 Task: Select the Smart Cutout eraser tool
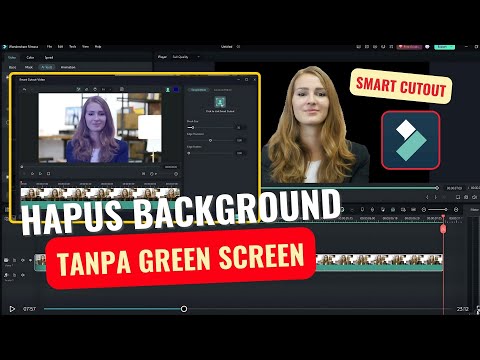[x=87, y=89]
